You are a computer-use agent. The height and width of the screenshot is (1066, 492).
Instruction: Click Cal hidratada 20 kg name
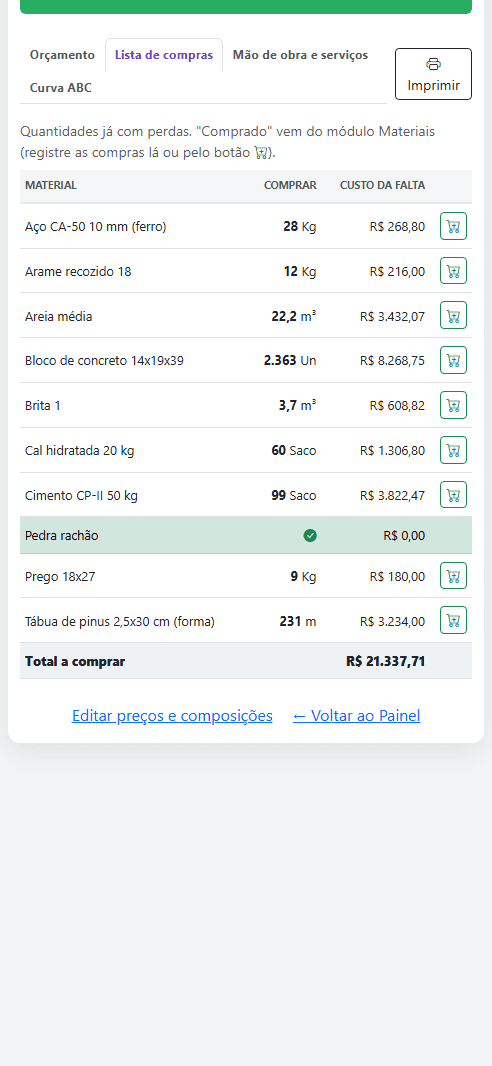tap(80, 451)
